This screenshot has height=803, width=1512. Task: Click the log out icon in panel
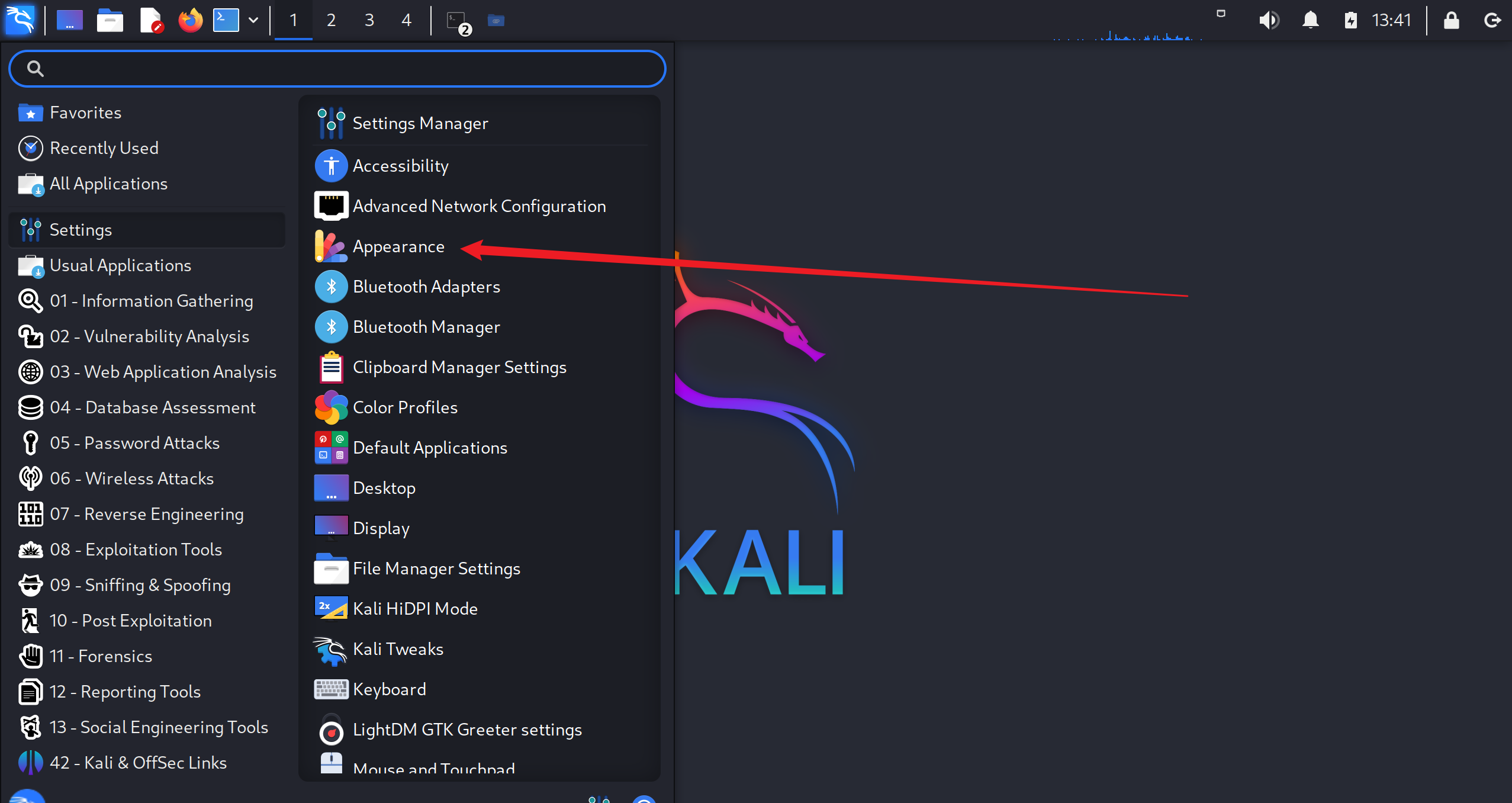1492,20
